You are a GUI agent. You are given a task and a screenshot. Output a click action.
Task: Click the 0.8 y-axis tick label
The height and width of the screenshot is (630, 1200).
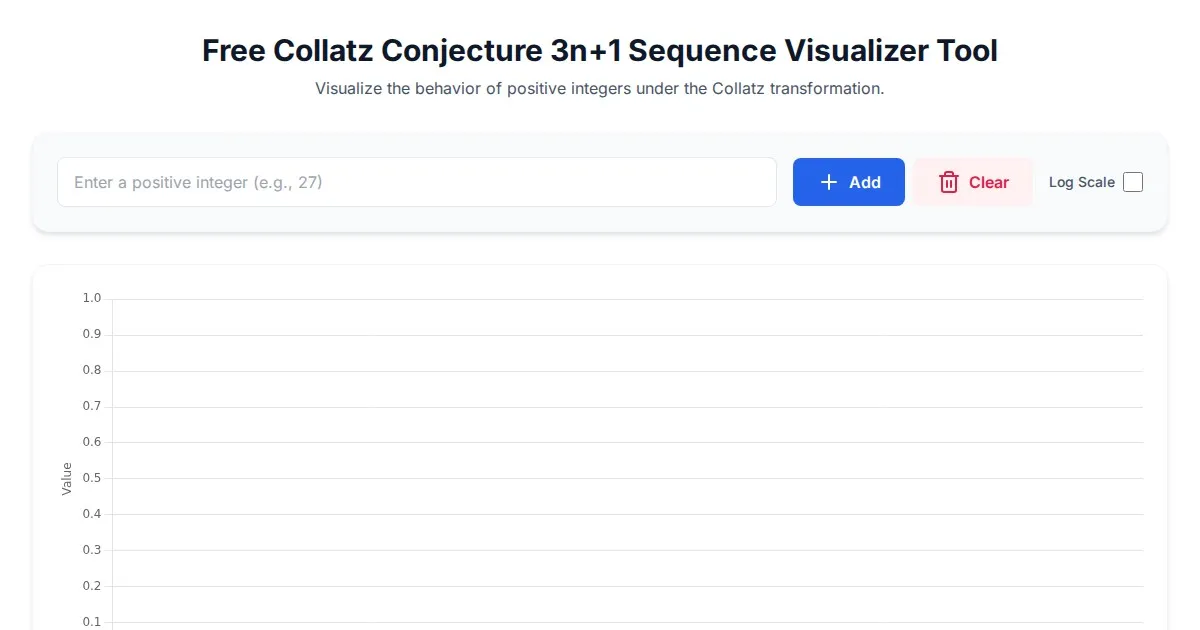(92, 370)
